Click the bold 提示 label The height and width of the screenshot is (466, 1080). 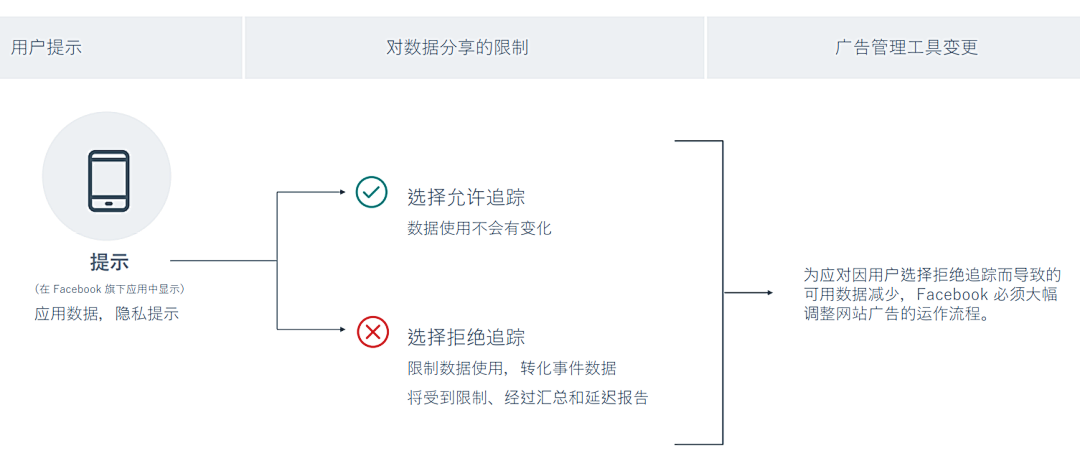point(109,262)
